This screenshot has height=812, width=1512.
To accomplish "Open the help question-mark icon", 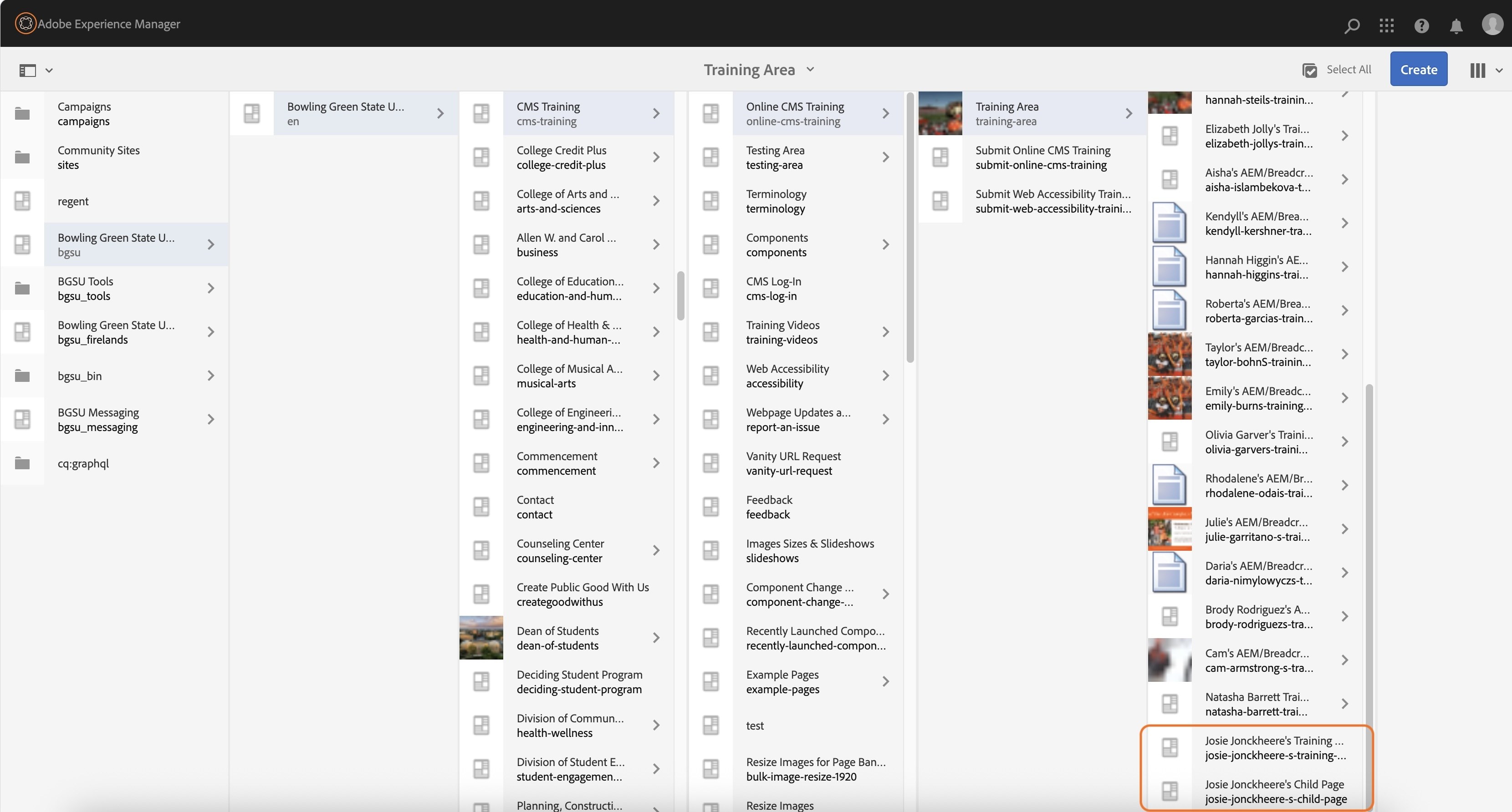I will coord(1421,25).
